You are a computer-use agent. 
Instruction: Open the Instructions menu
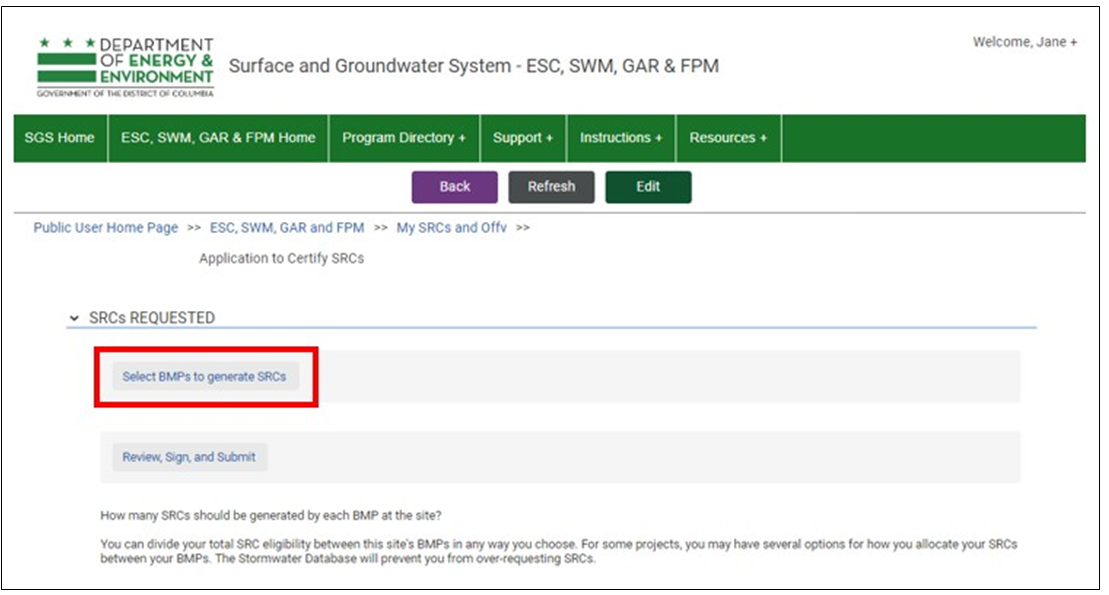click(621, 138)
